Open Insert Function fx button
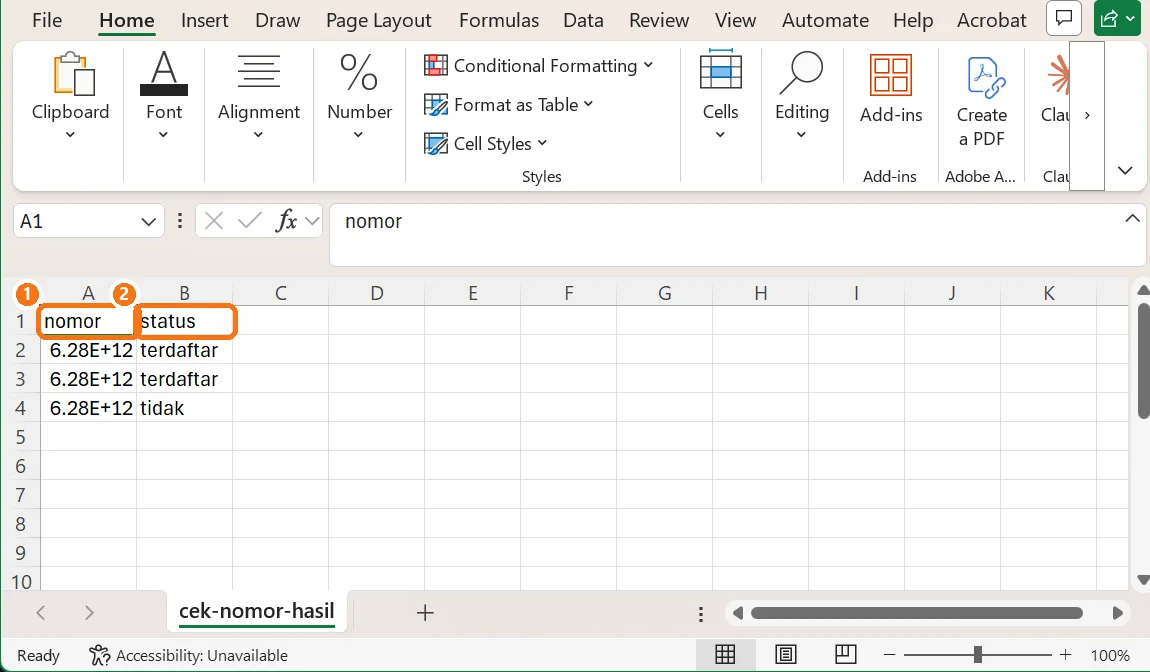This screenshot has height=672, width=1150. (286, 221)
